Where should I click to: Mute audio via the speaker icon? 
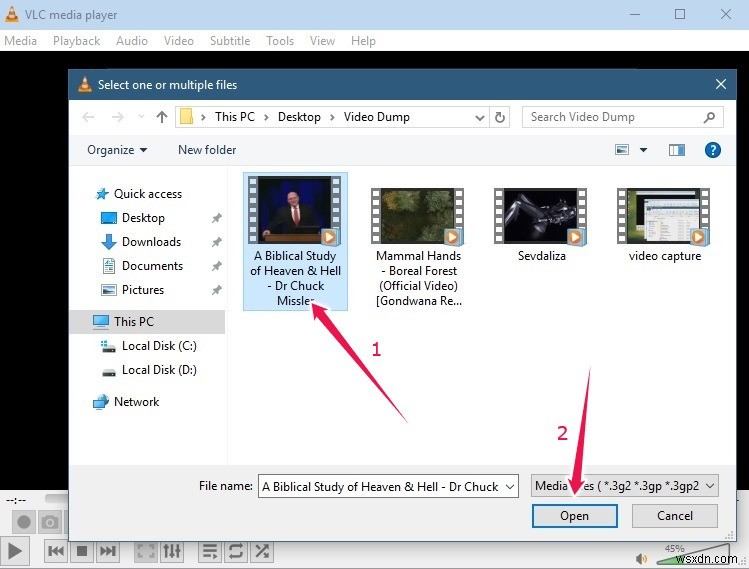642,558
